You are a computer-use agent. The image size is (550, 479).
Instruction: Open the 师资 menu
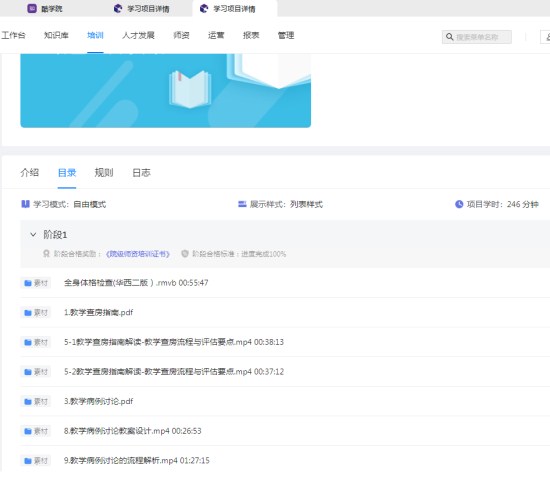click(x=181, y=35)
